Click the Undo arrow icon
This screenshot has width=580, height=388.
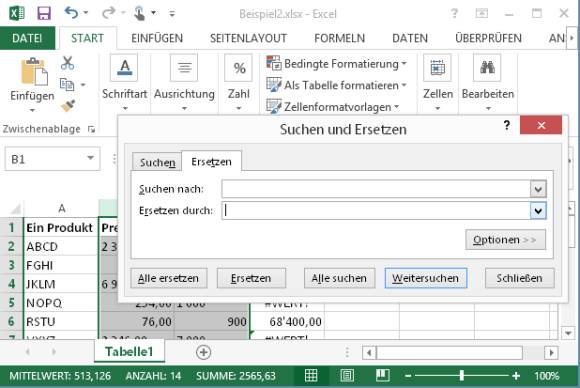(x=71, y=13)
